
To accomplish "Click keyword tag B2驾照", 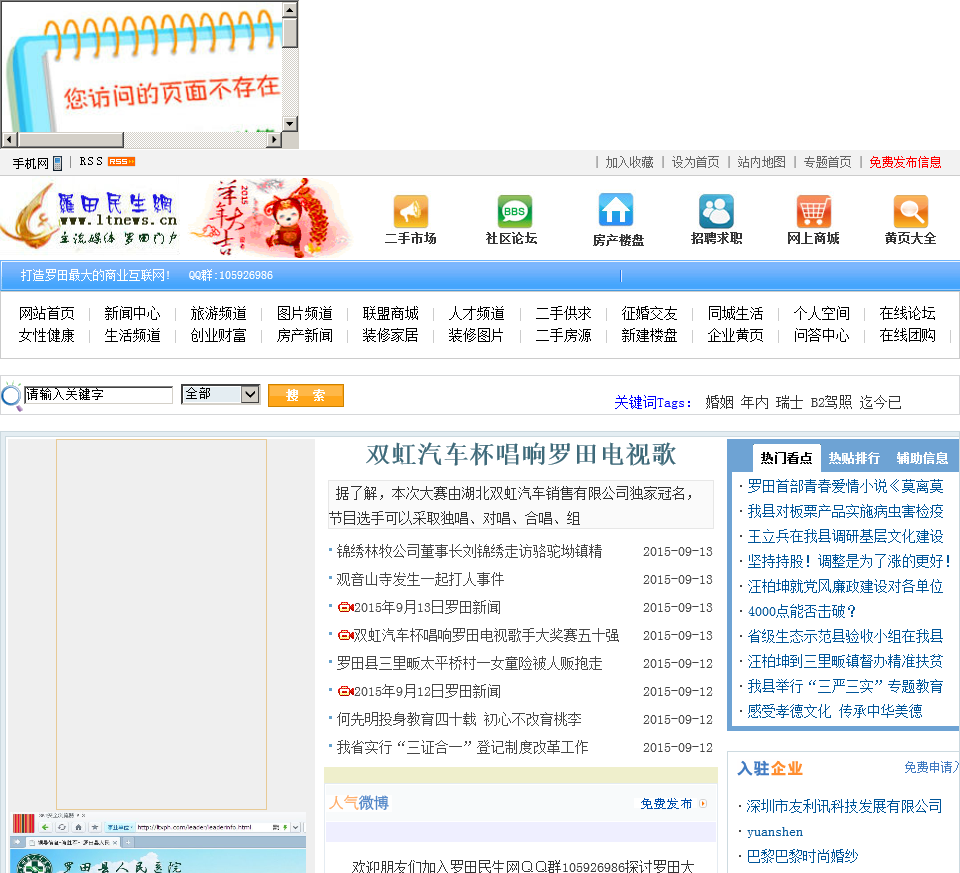I will (x=831, y=402).
